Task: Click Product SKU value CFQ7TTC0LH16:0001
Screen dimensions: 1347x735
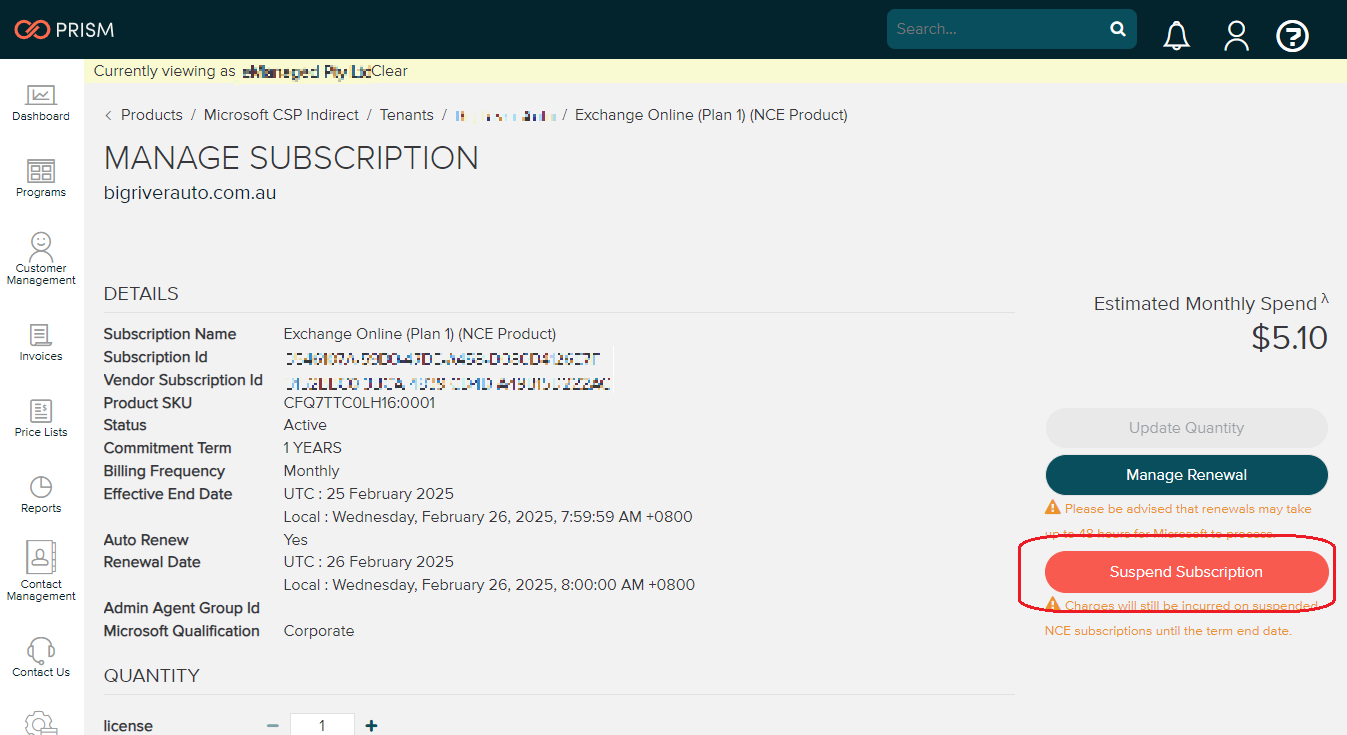Action: point(360,403)
